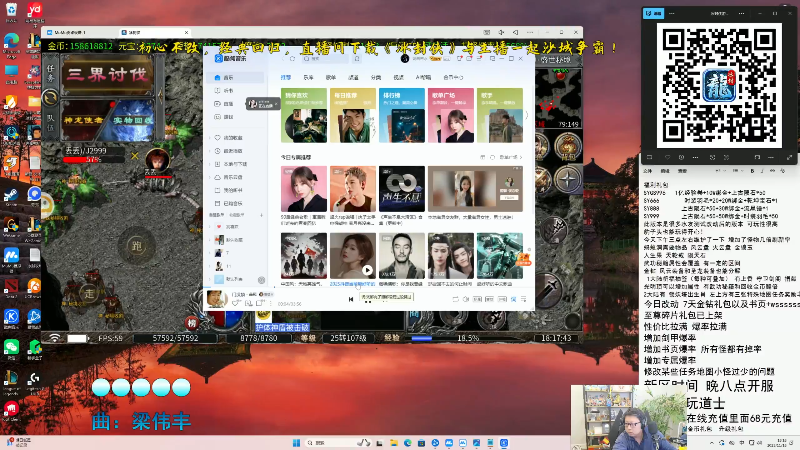
Task: Switch to the video tab in music player
Action: point(398,78)
